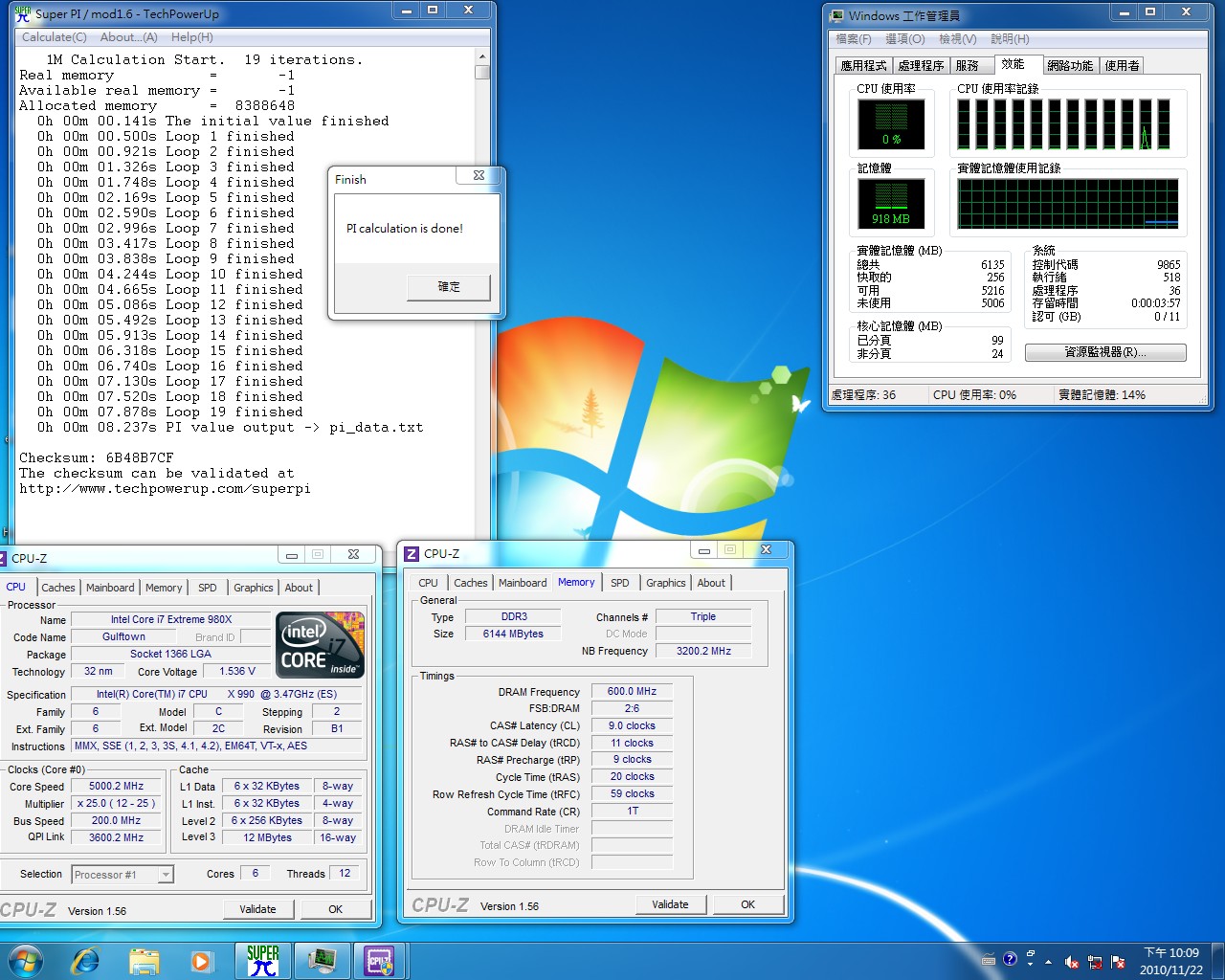Click DRAM Frequency value 600.0 MHz

(x=632, y=691)
